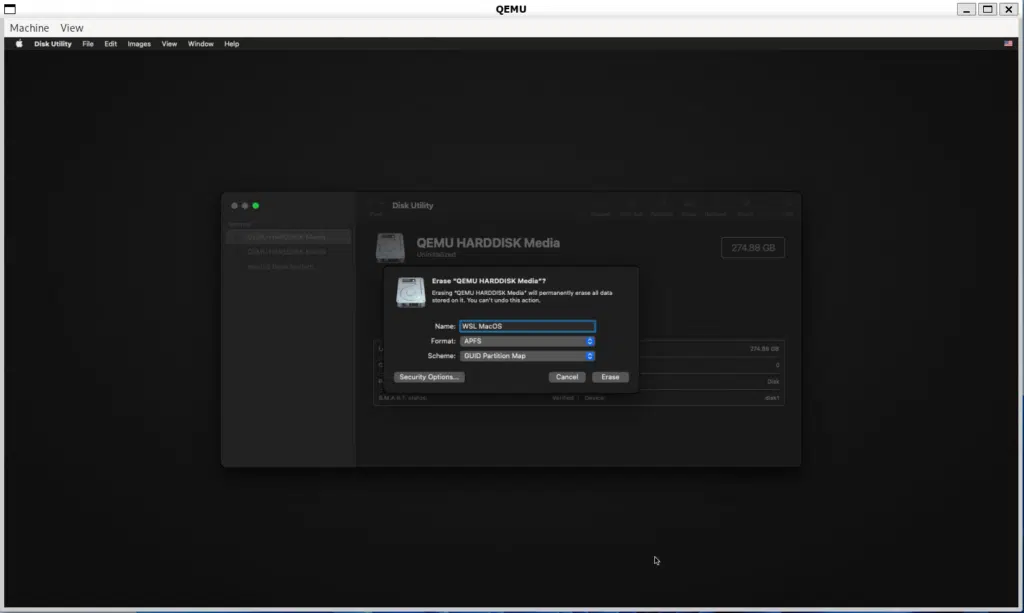Click the Disk Utility window title
The height and width of the screenshot is (613, 1024).
click(x=413, y=205)
